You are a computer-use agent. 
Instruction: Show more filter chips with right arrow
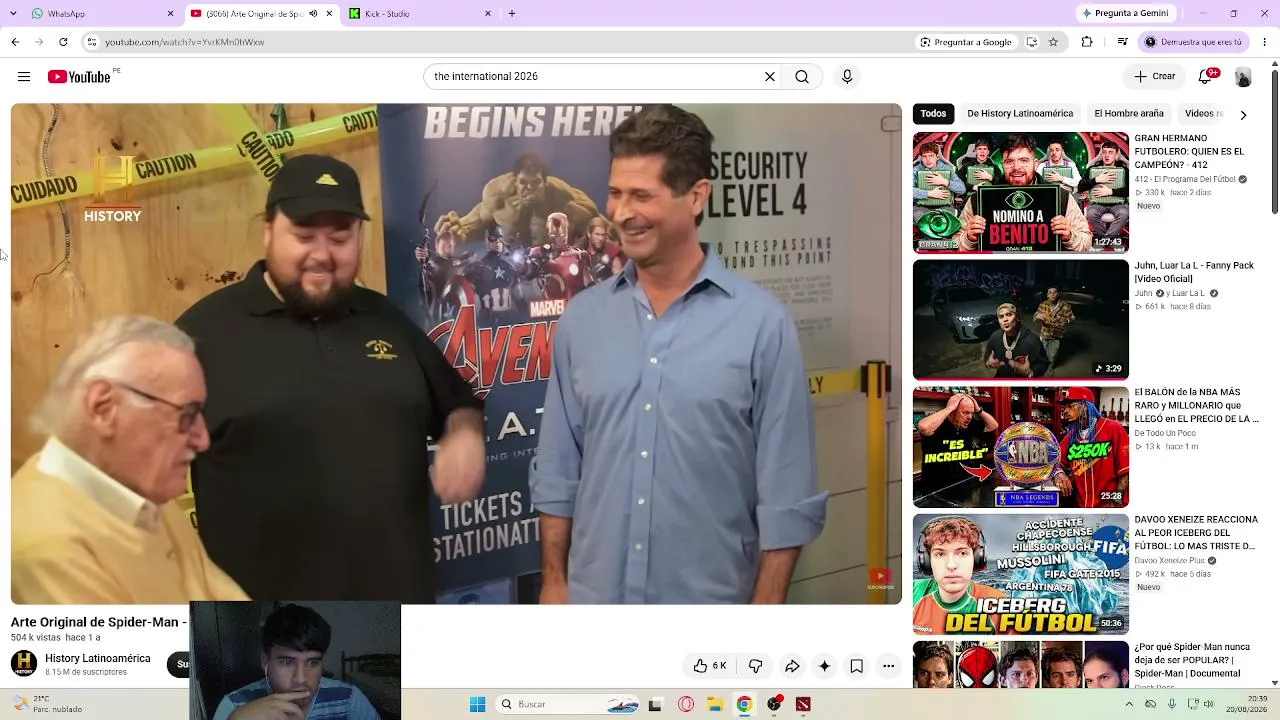point(1243,114)
